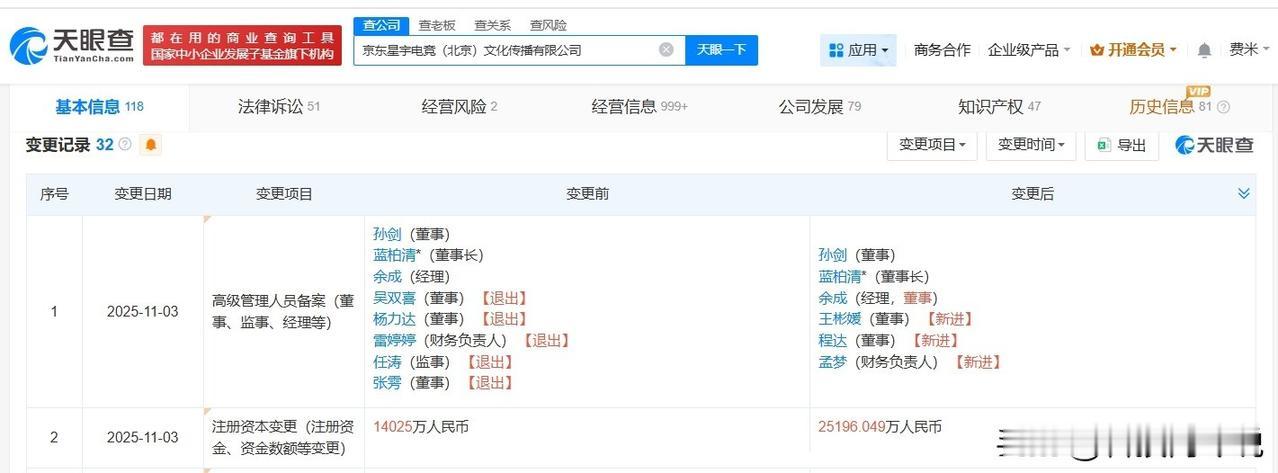This screenshot has height=473, width=1278.
Task: Click the orange alert bell beside 变更记录
Action: click(151, 145)
